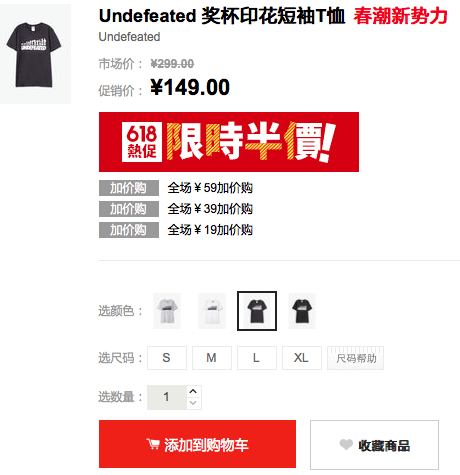Increase quantity with the up arrow

point(193,391)
